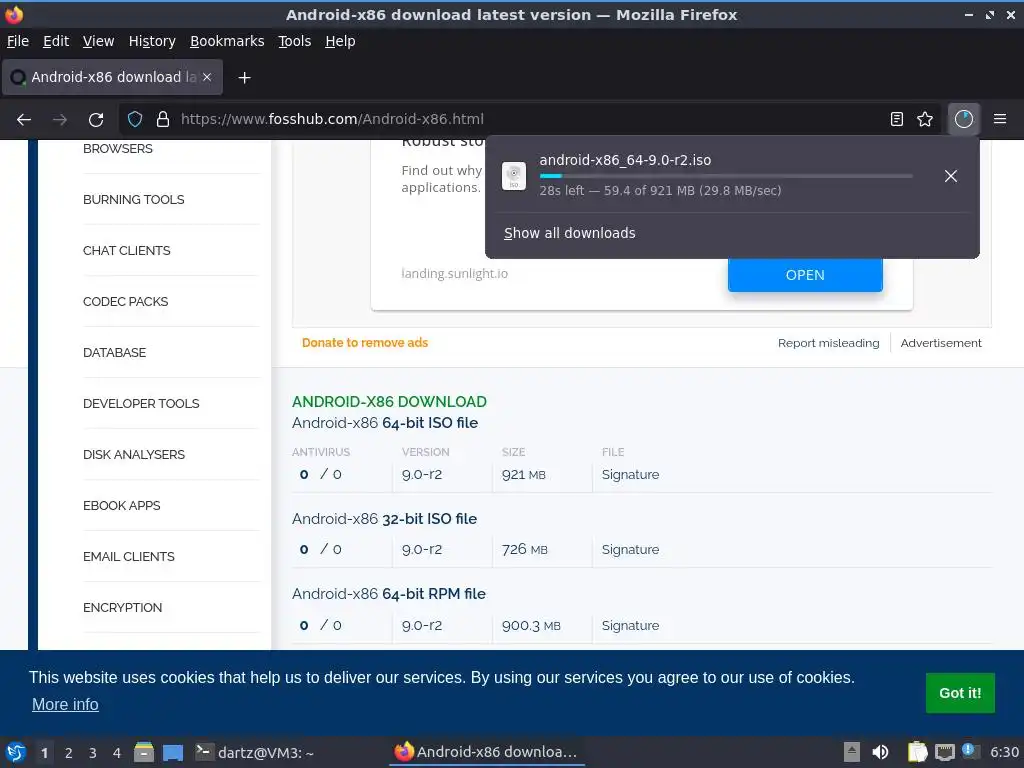
Task: Open the EBOOK APPS category
Action: 121,505
